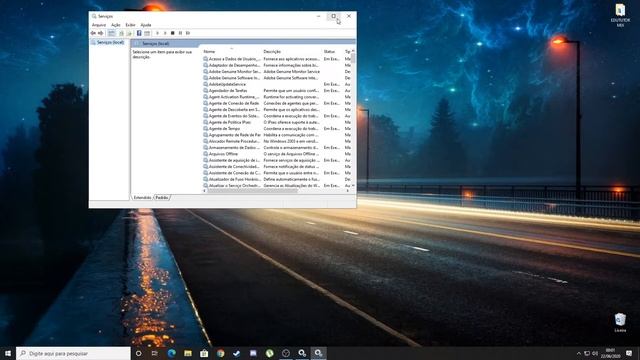Select the Adaptador de Desempenho service
The width and height of the screenshot is (640, 360).
[x=277, y=65]
